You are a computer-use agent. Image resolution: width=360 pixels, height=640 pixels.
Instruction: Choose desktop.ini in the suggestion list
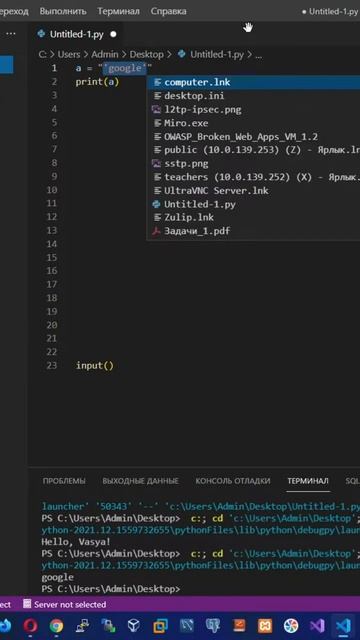tap(253, 96)
